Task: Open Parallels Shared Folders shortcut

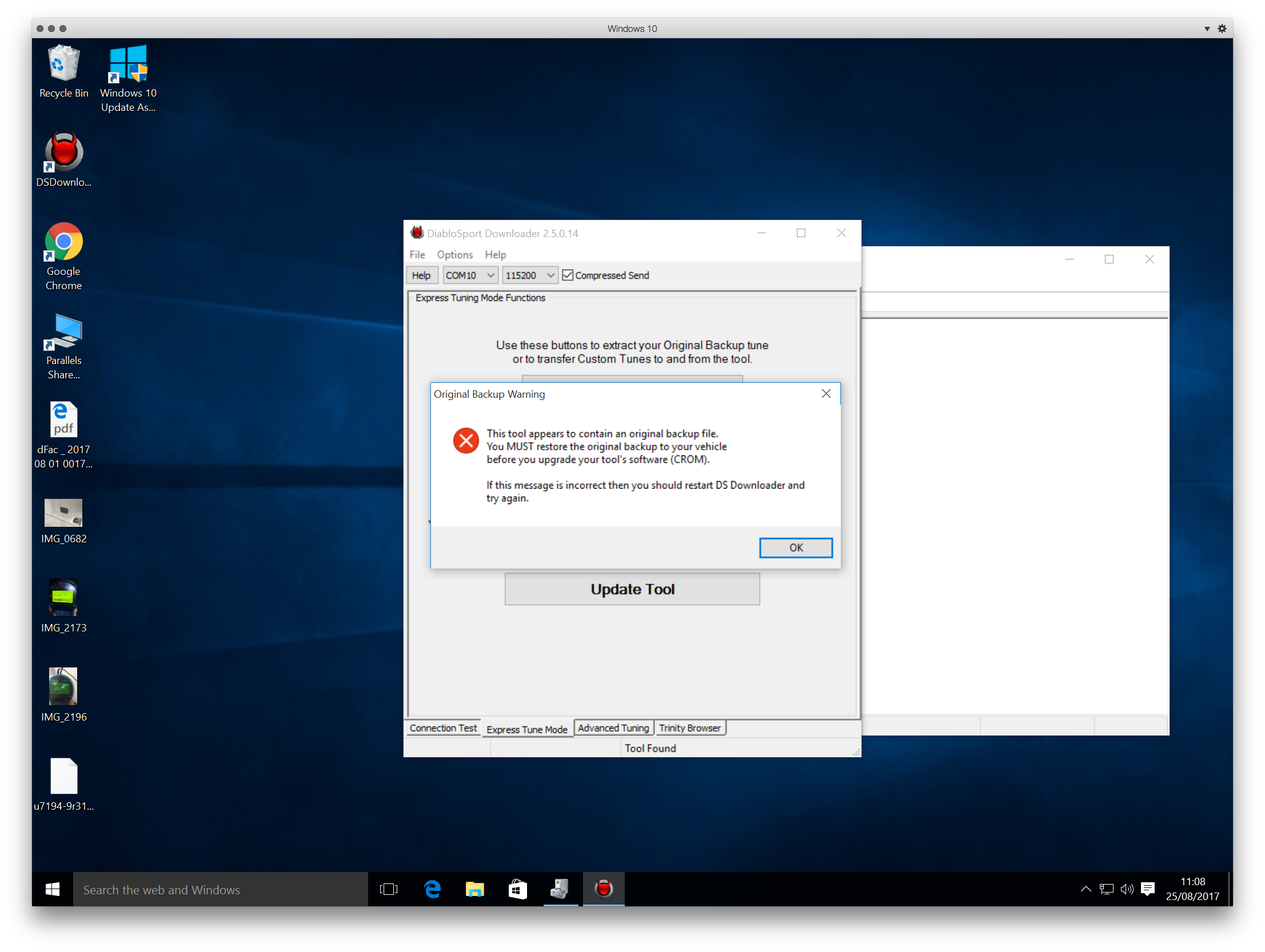Action: coord(63,346)
